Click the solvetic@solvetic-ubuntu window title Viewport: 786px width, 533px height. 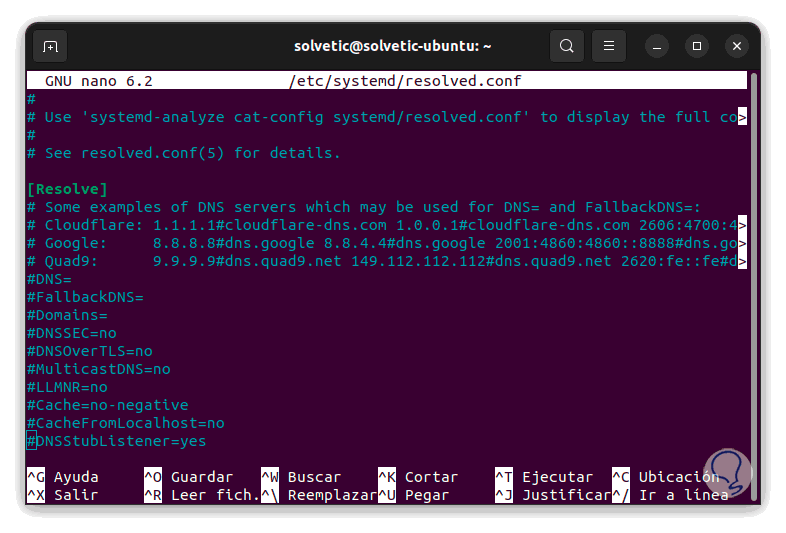(x=392, y=46)
